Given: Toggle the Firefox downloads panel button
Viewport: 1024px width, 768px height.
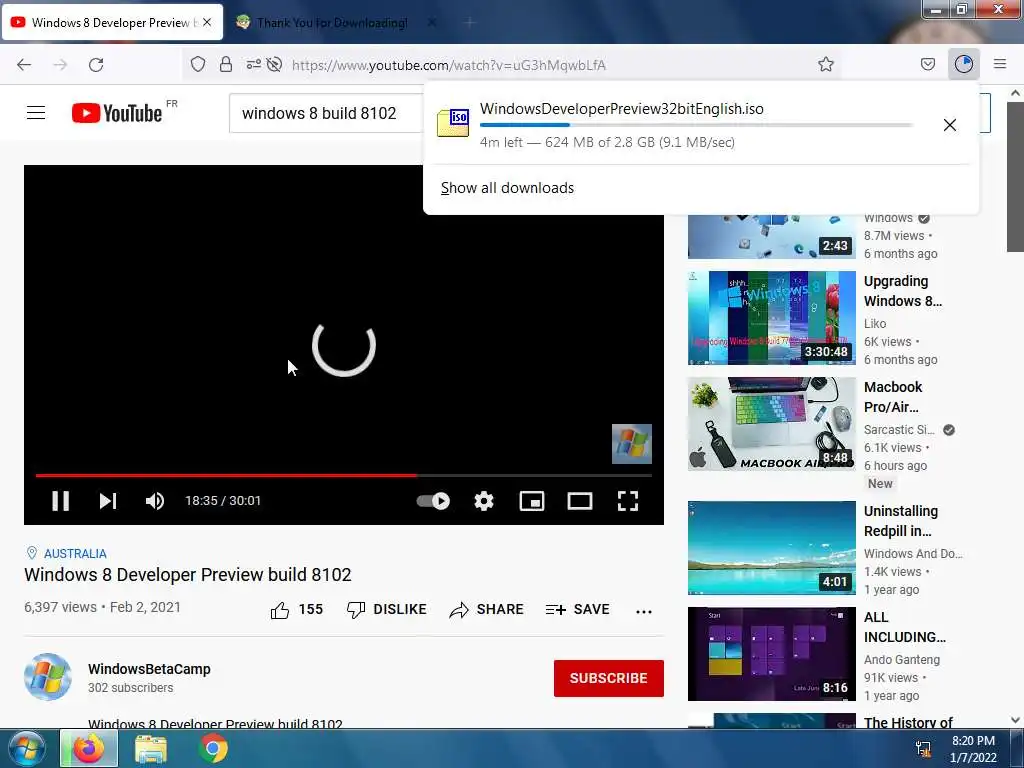Looking at the screenshot, I should point(964,64).
